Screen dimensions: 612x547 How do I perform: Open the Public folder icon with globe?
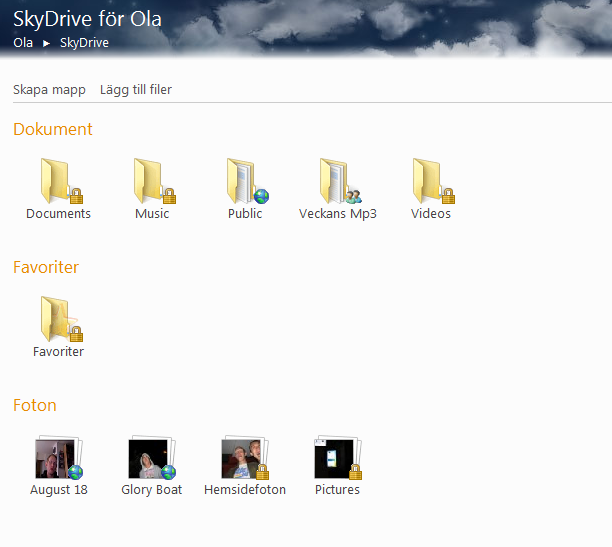tap(247, 181)
